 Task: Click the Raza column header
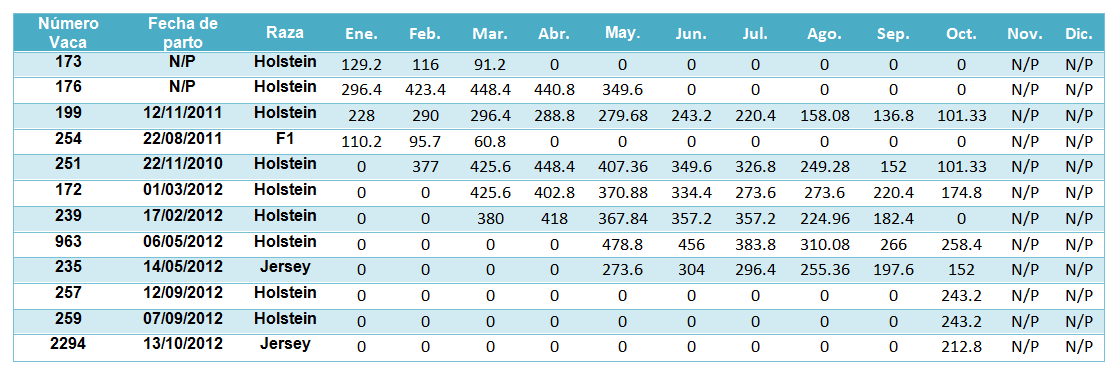[285, 32]
